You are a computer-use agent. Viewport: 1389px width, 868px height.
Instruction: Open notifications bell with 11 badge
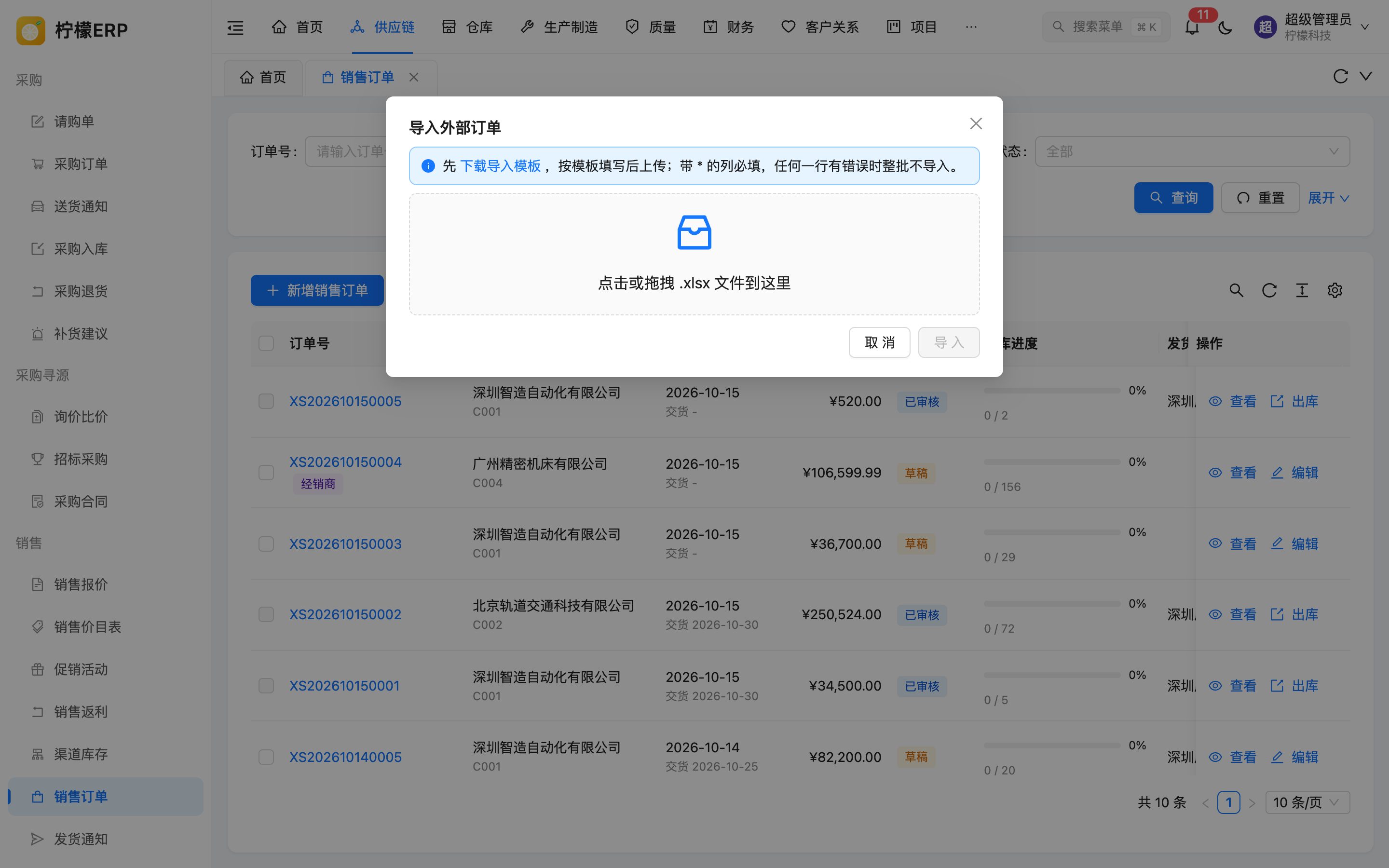tap(1192, 27)
